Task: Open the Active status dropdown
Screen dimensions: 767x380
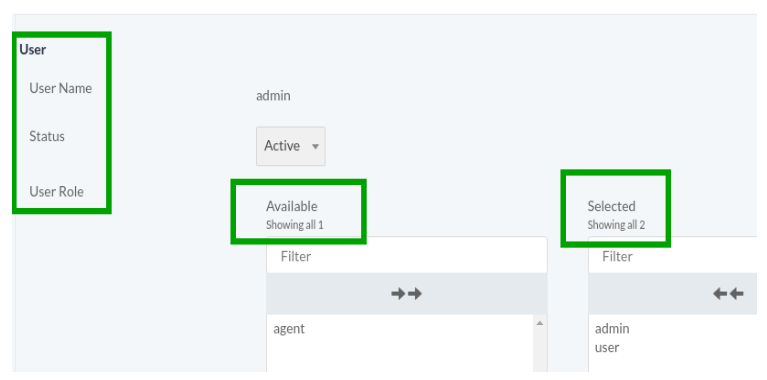Action: pos(291,146)
